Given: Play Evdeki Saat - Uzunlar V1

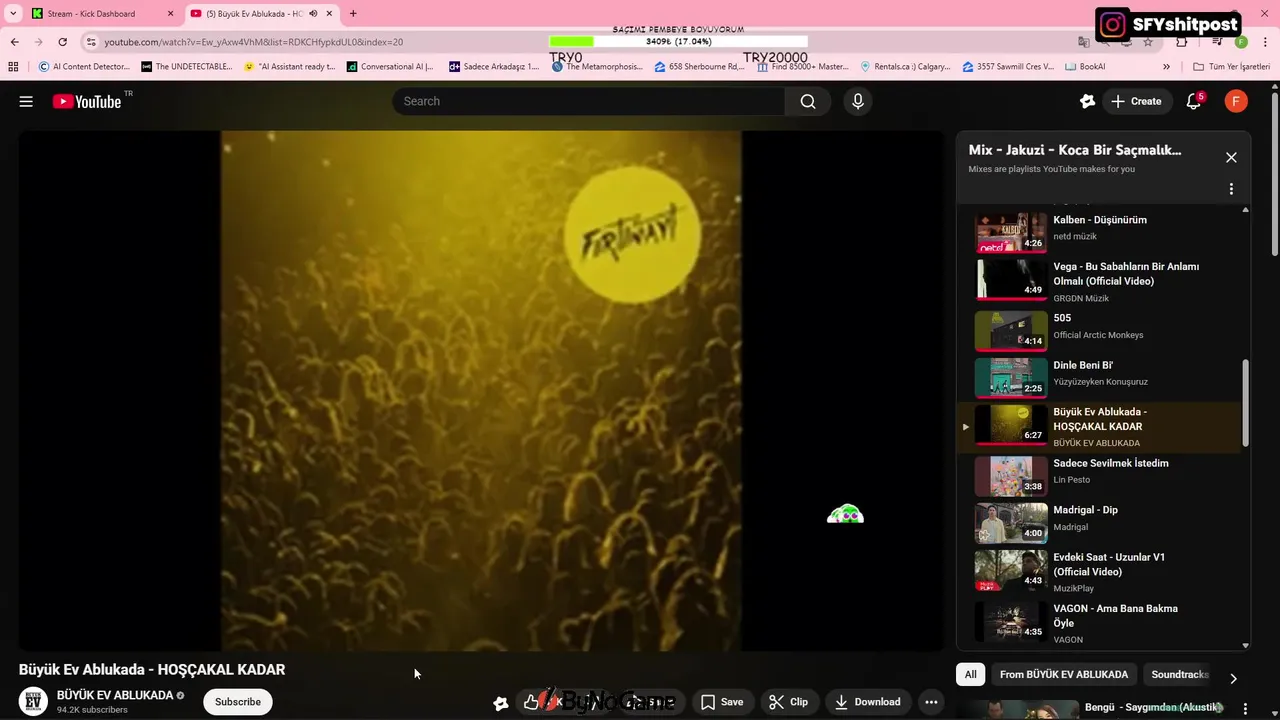Looking at the screenshot, I should (x=1100, y=572).
